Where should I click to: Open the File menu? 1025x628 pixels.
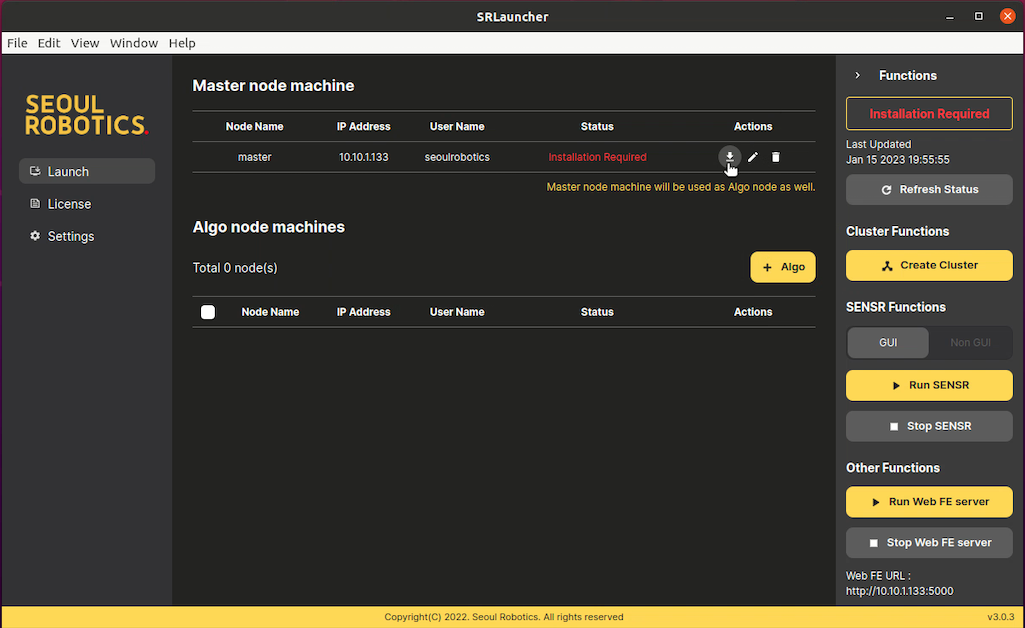pos(17,43)
